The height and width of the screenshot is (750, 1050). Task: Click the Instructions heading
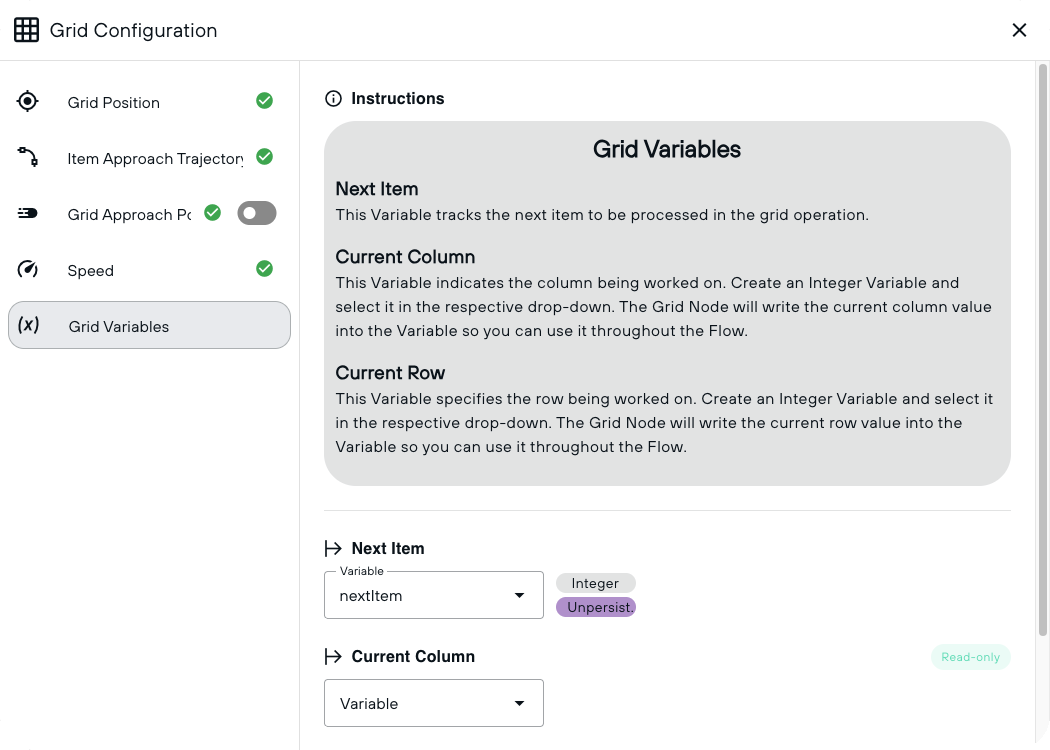(398, 98)
